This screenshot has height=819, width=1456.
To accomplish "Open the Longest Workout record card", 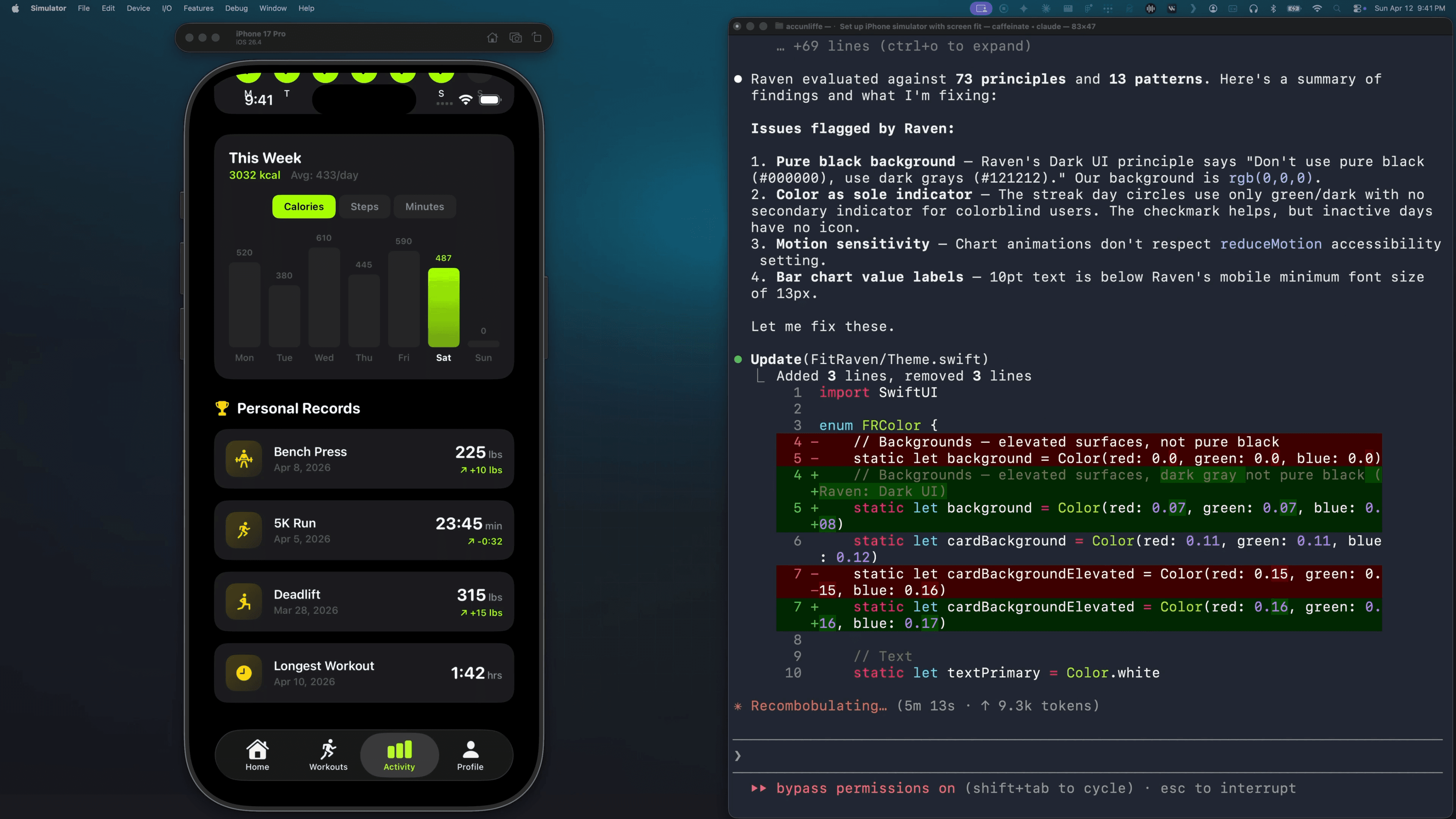I will pos(364,673).
